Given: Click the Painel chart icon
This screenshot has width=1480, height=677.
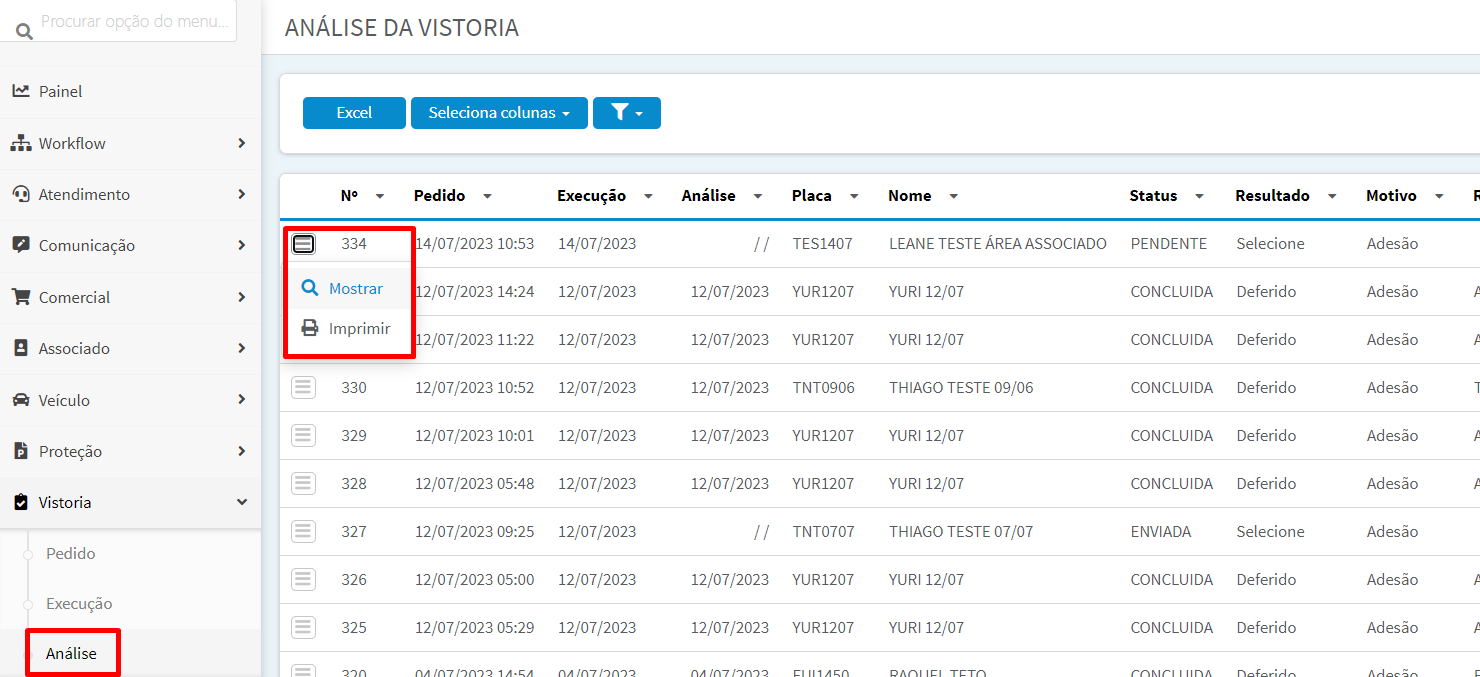Looking at the screenshot, I should pyautogui.click(x=20, y=91).
